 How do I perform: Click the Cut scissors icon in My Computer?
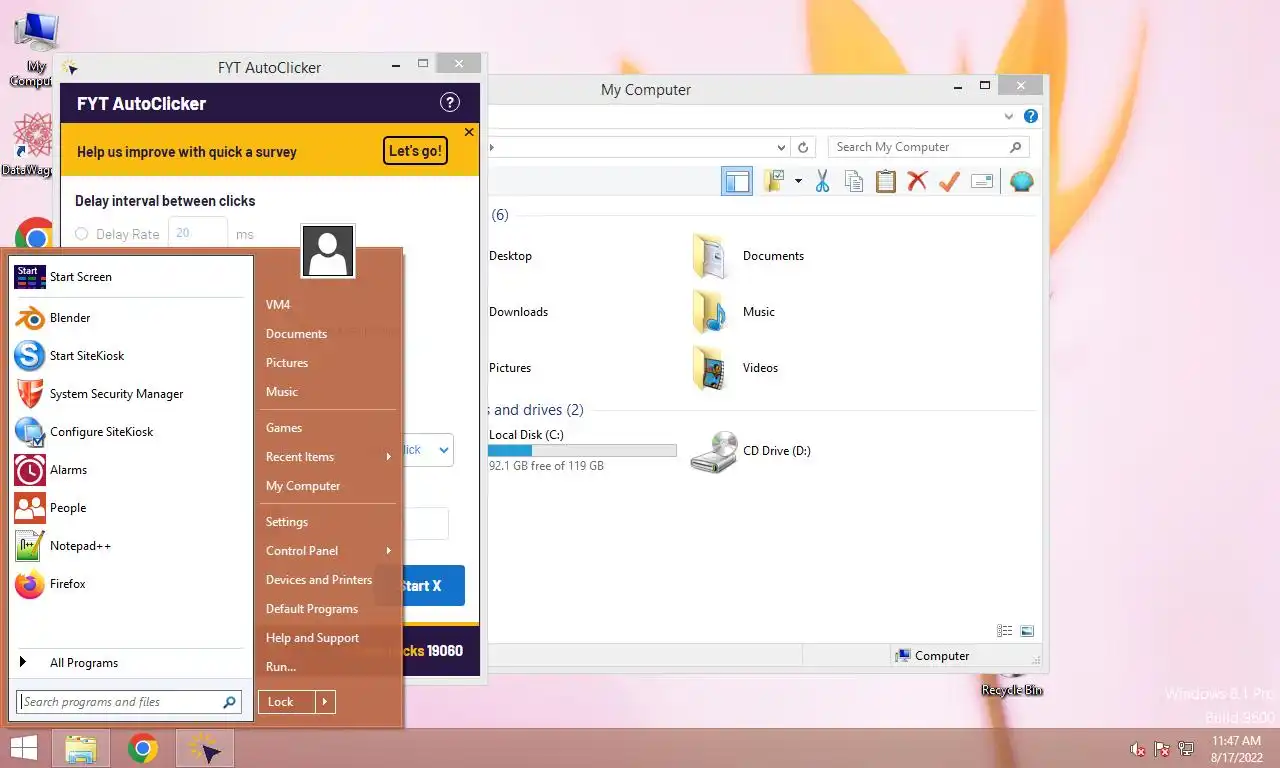(x=822, y=181)
